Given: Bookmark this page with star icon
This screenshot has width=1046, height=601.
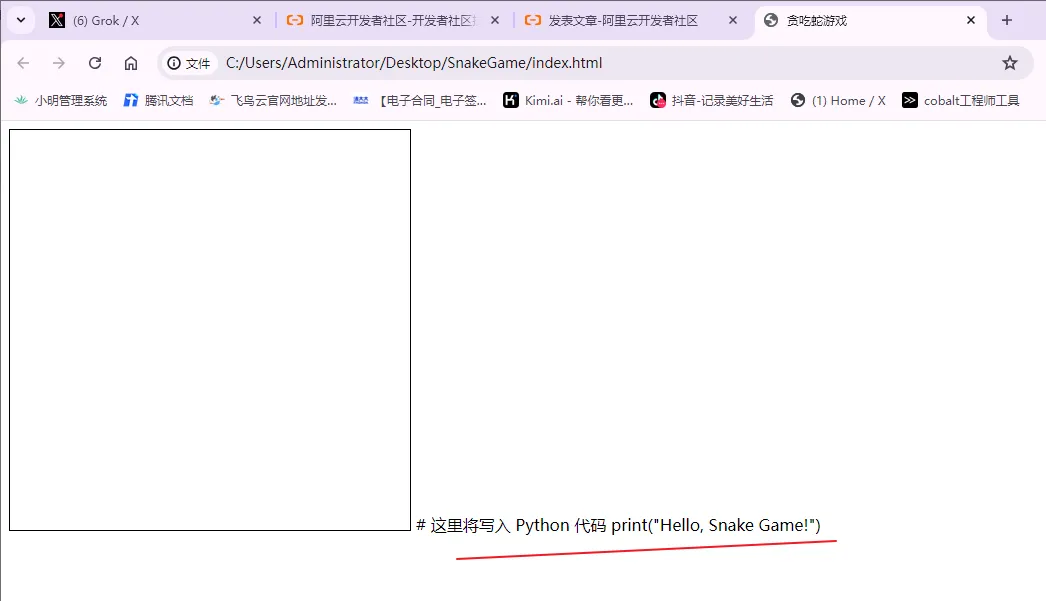Looking at the screenshot, I should (x=1010, y=63).
